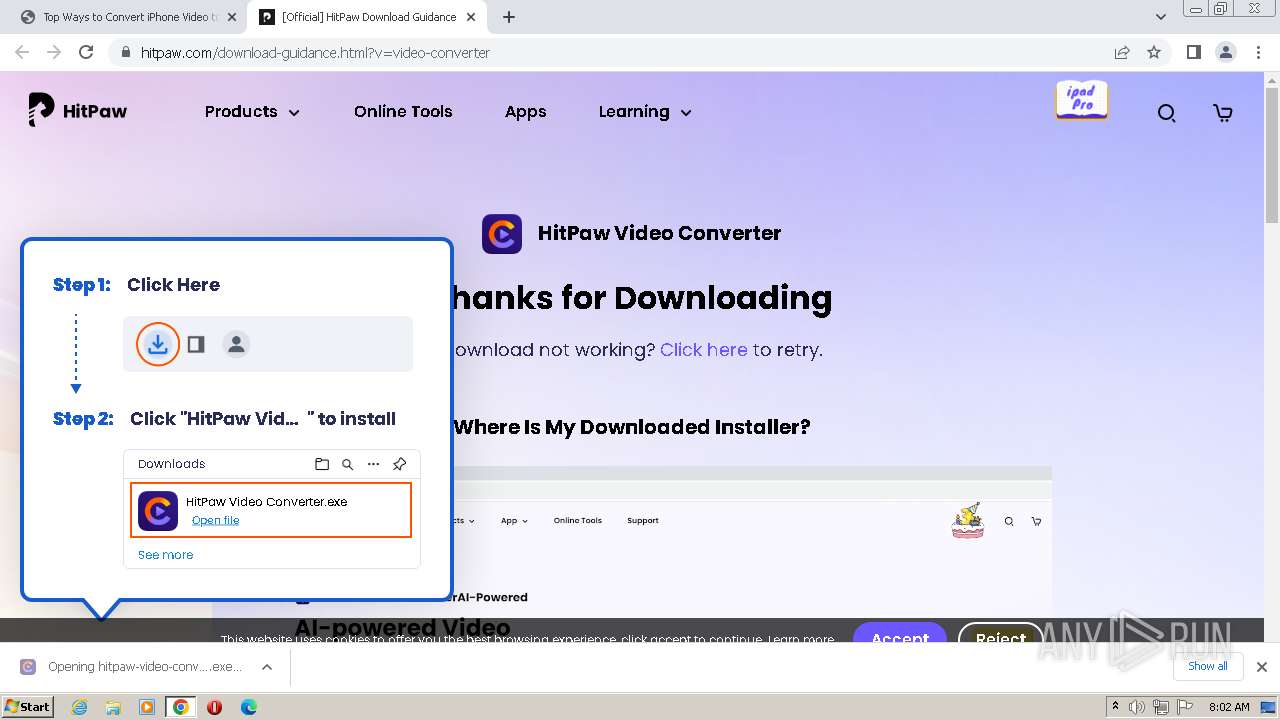
Task: Expand the Learning menu
Action: coord(645,112)
